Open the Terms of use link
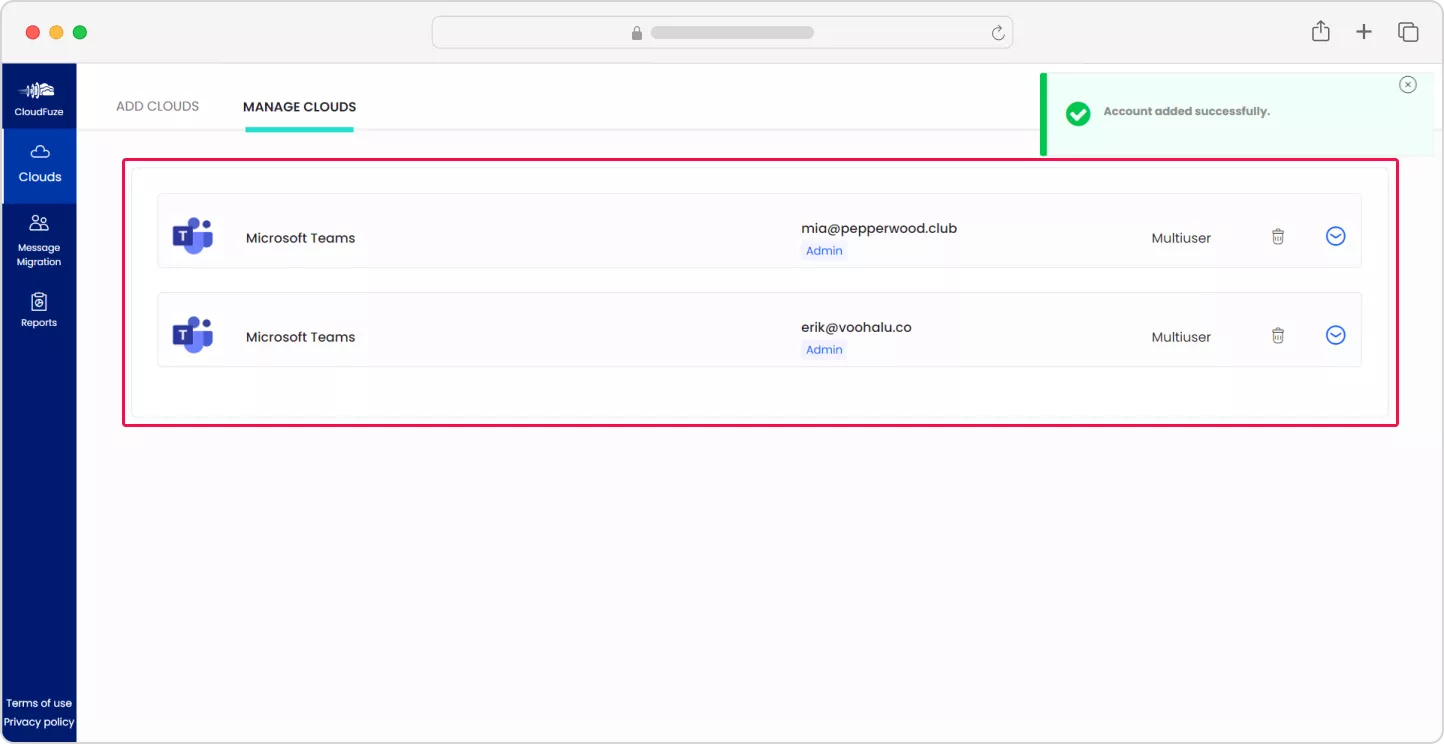This screenshot has width=1444, height=744. [x=39, y=703]
